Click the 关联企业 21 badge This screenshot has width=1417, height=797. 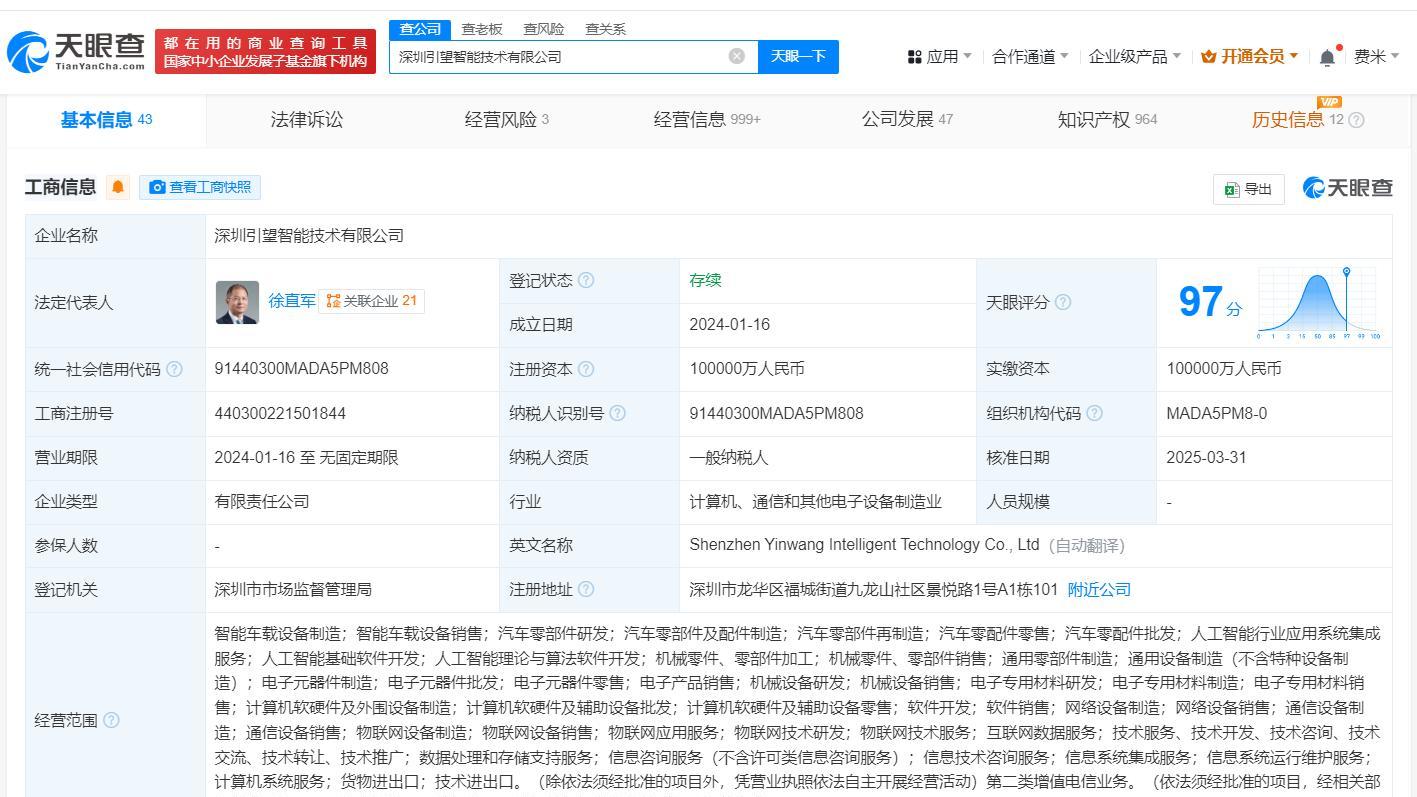point(372,301)
